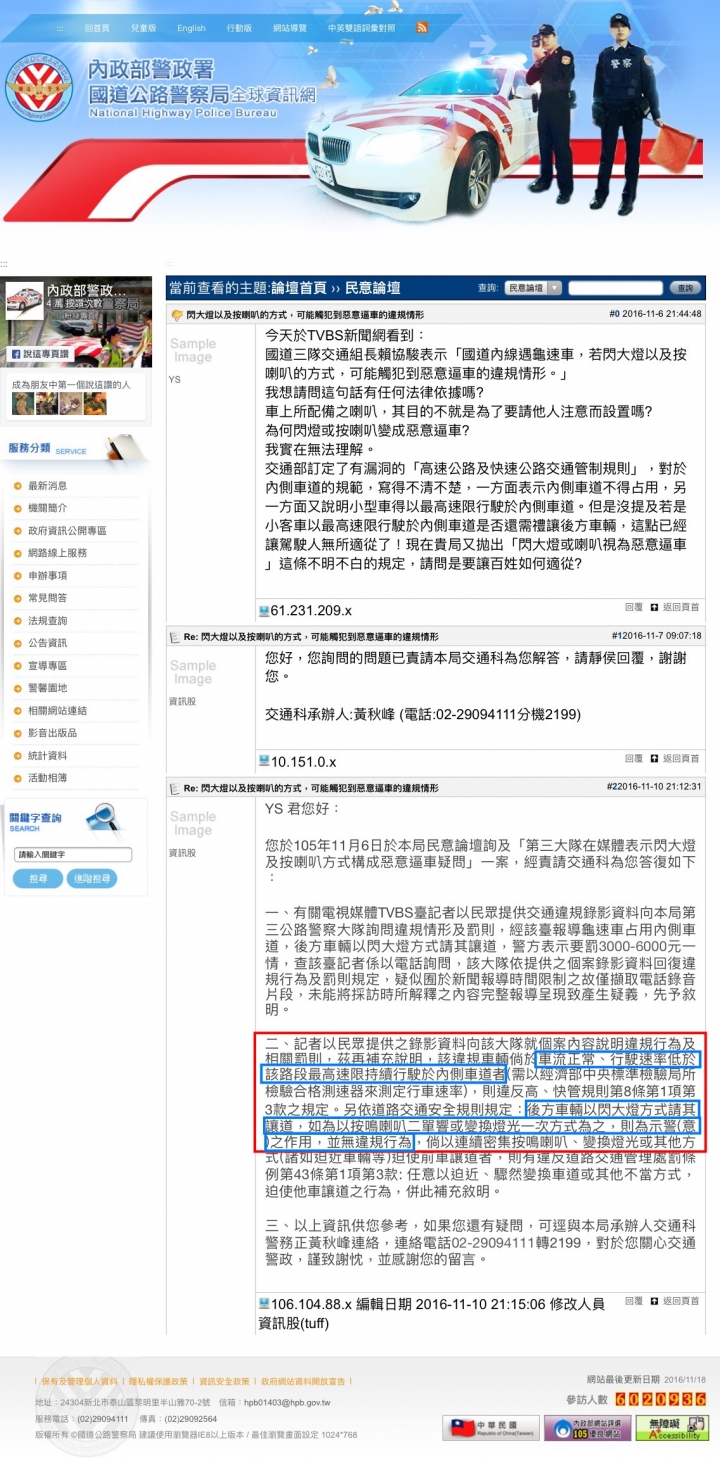Click 回覆 under the third post

click(633, 1302)
